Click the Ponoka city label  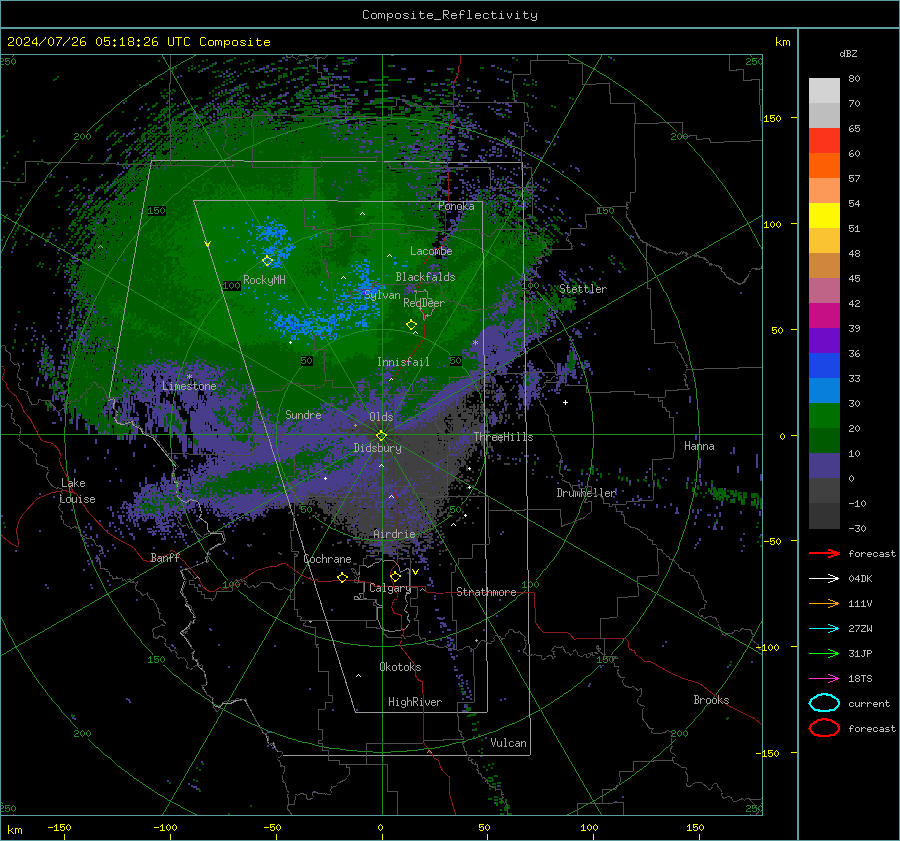[456, 206]
